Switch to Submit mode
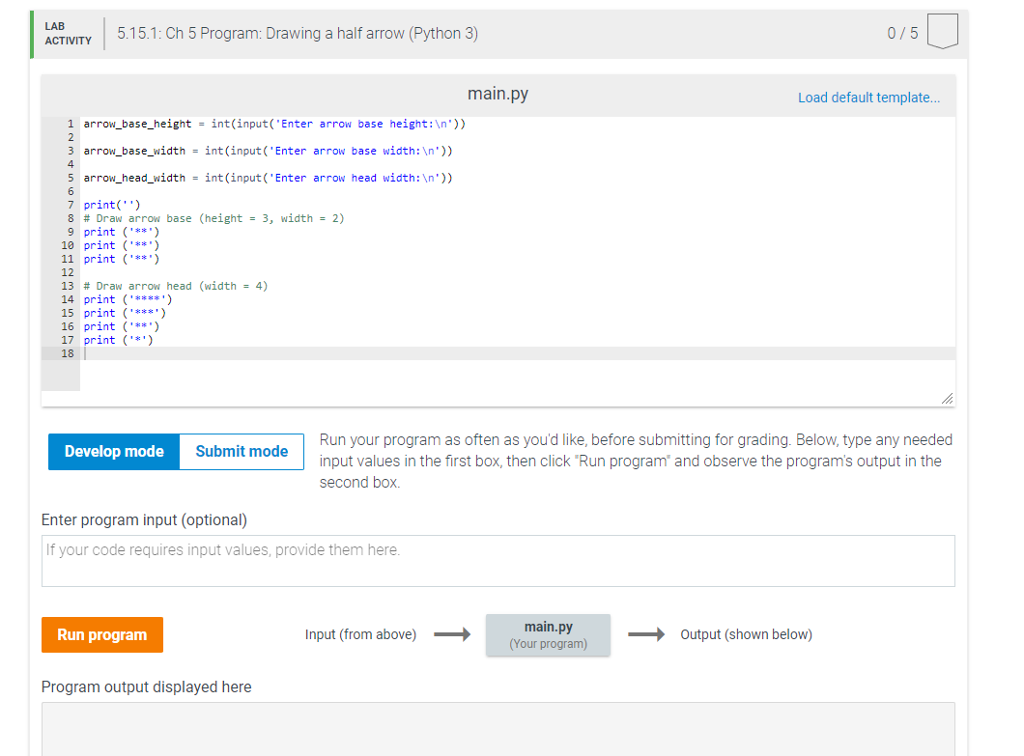1024x756 pixels. pos(241,451)
